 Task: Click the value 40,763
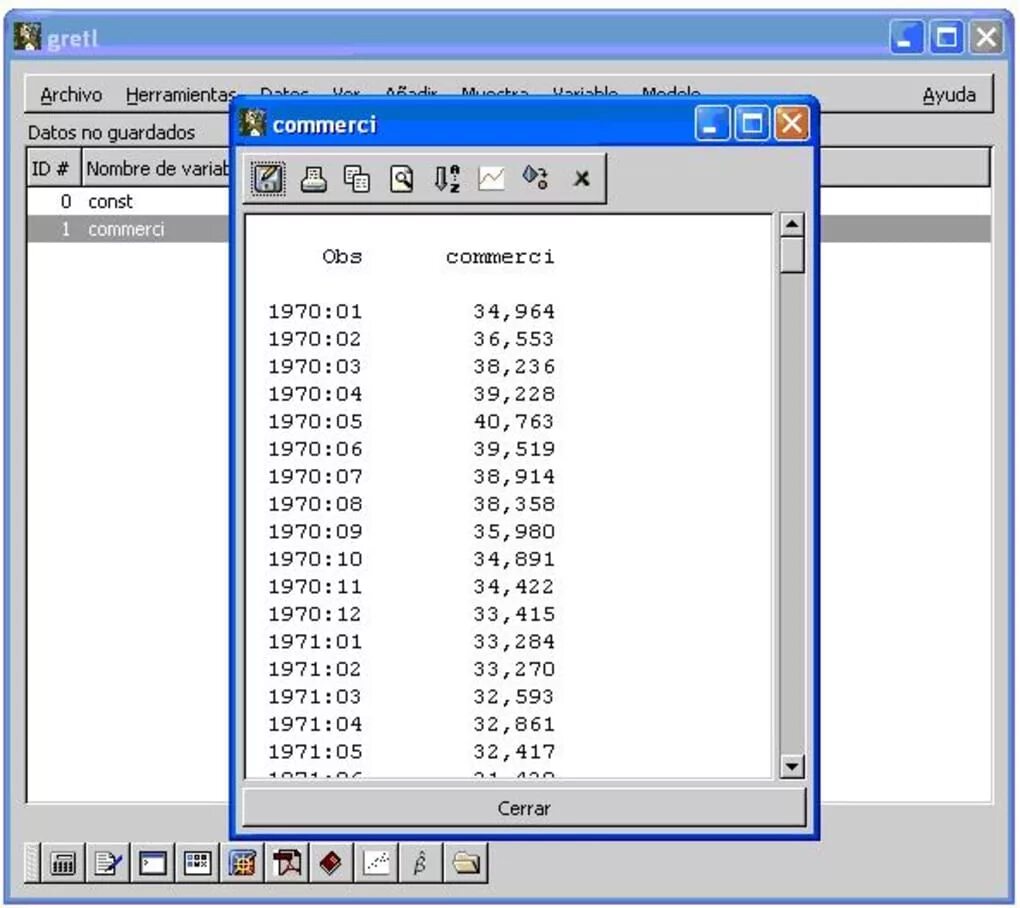pyautogui.click(x=514, y=421)
